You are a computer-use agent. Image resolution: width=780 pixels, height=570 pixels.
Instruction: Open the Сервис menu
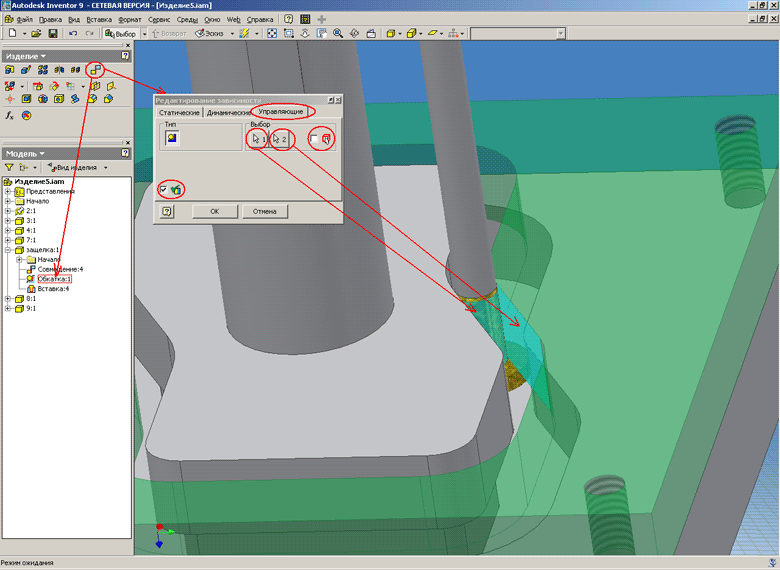pos(159,19)
